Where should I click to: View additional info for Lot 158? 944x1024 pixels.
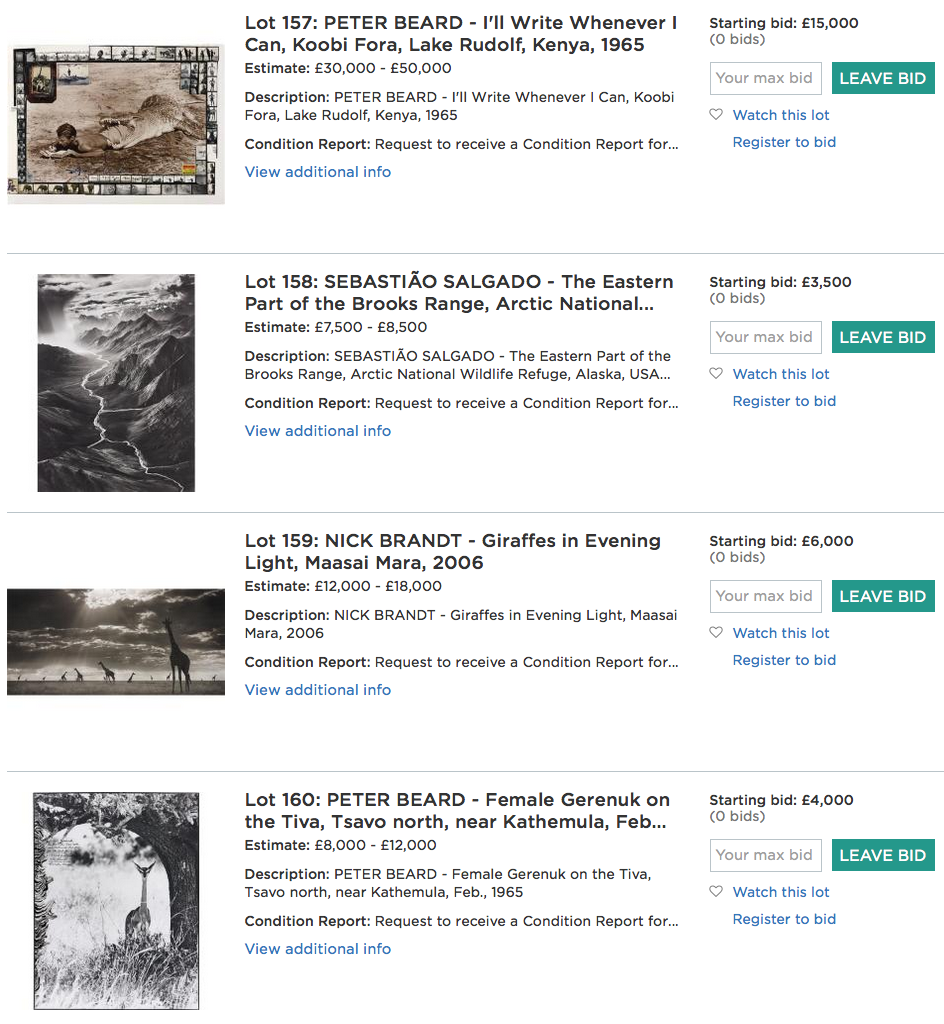(x=318, y=431)
